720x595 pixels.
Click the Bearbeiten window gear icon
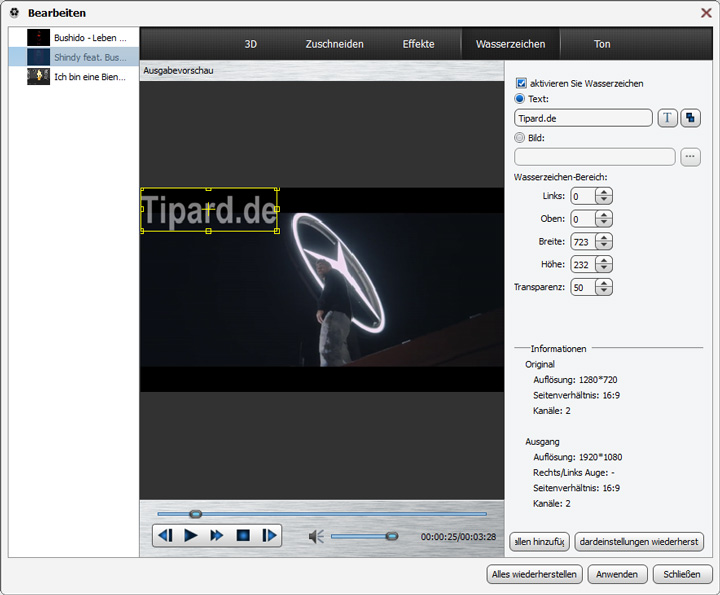pos(14,12)
